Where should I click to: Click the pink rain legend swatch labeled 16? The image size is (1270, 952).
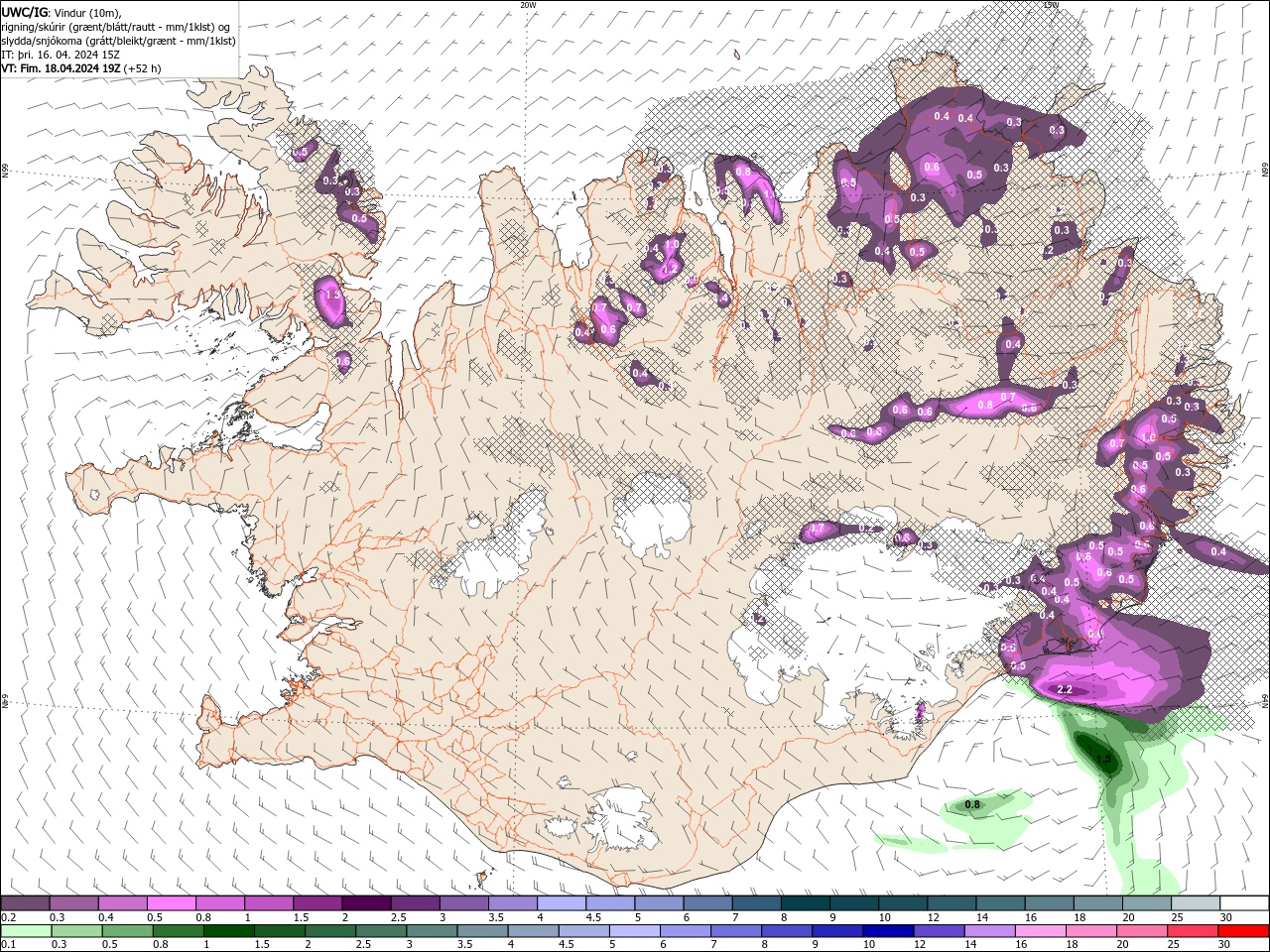pos(1040,931)
